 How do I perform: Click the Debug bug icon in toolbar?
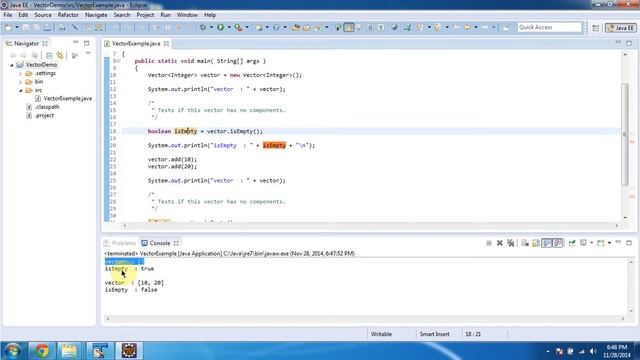pyautogui.click(x=203, y=27)
